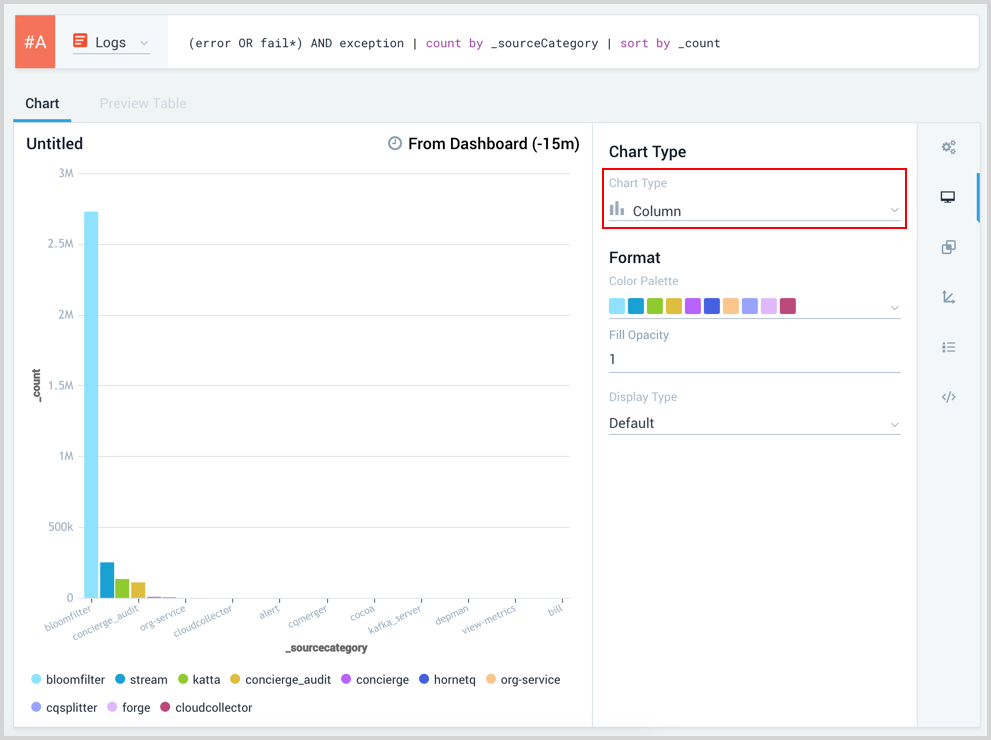Viewport: 991px width, 740px height.
Task: Open the overlapping squares overrides icon
Action: (x=948, y=247)
